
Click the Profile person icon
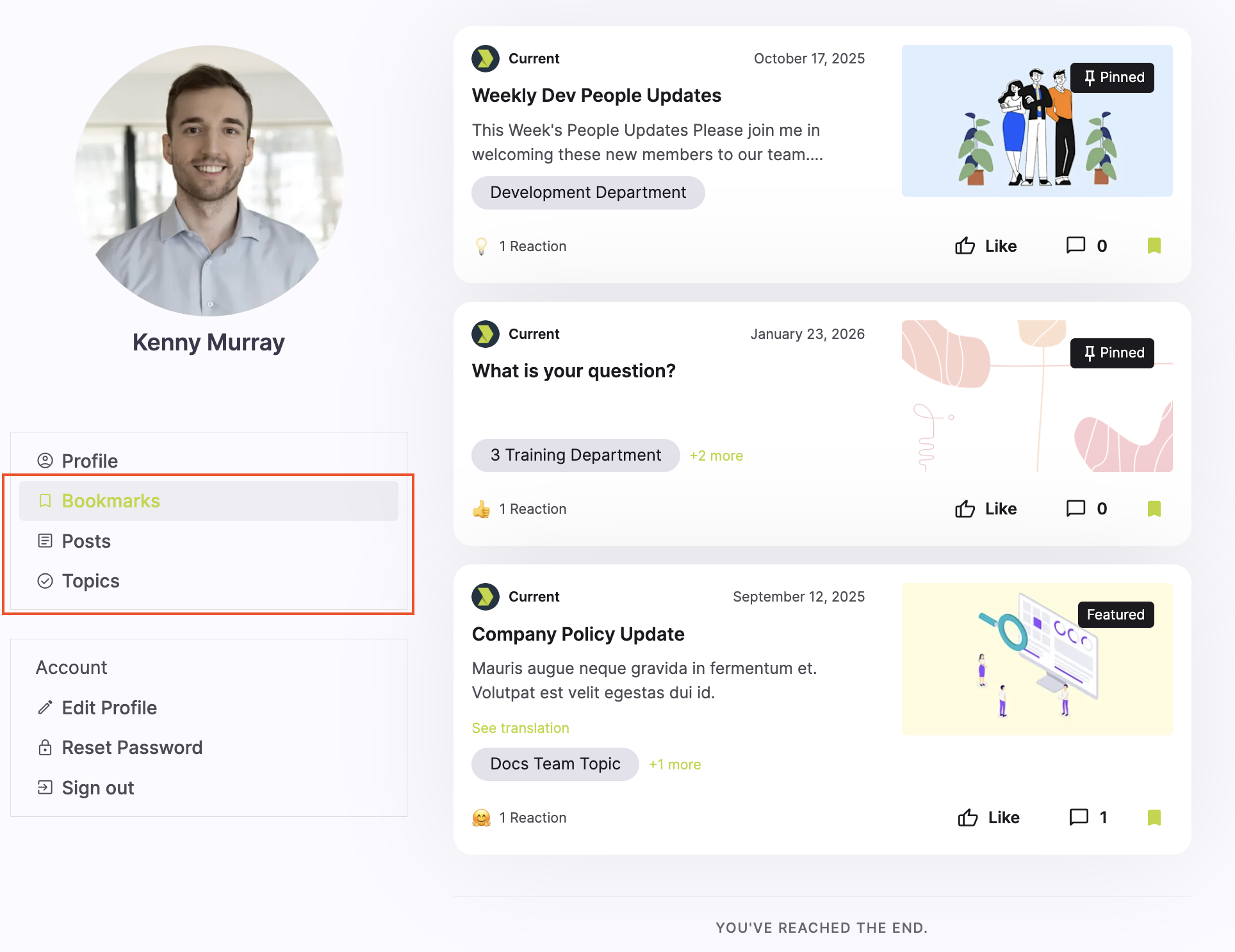45,461
